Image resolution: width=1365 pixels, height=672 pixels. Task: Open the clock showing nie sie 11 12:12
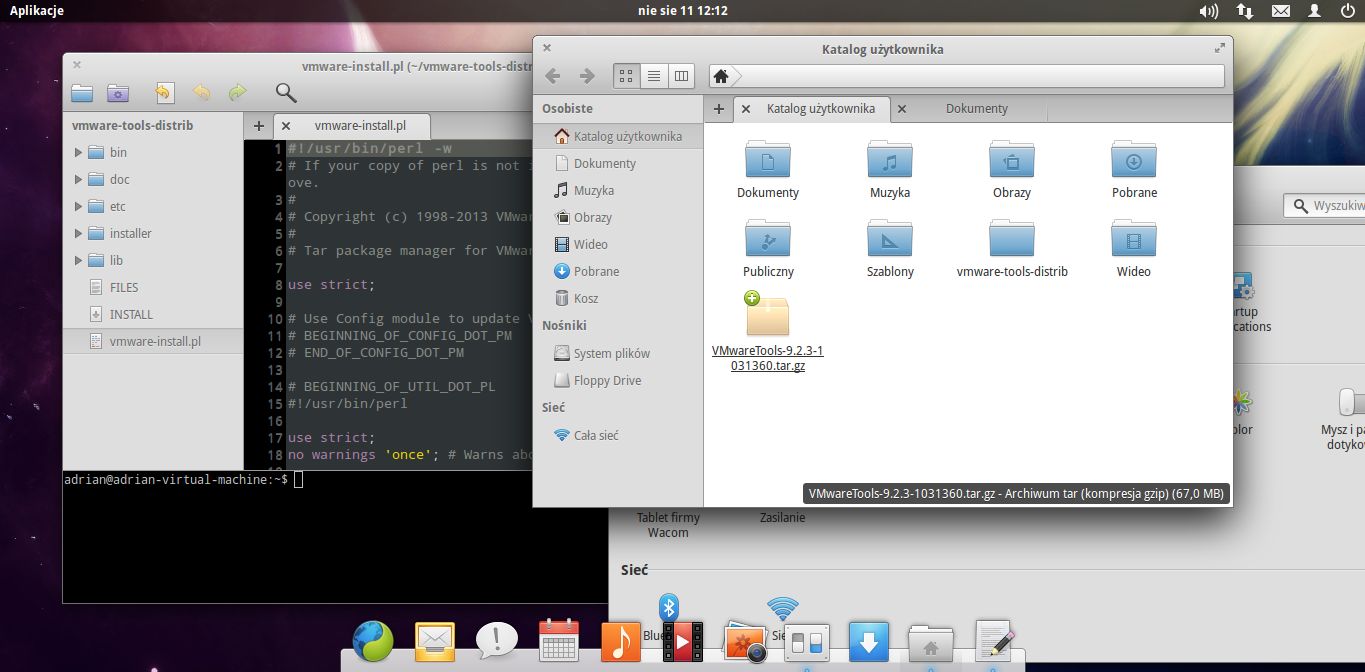pyautogui.click(x=682, y=10)
